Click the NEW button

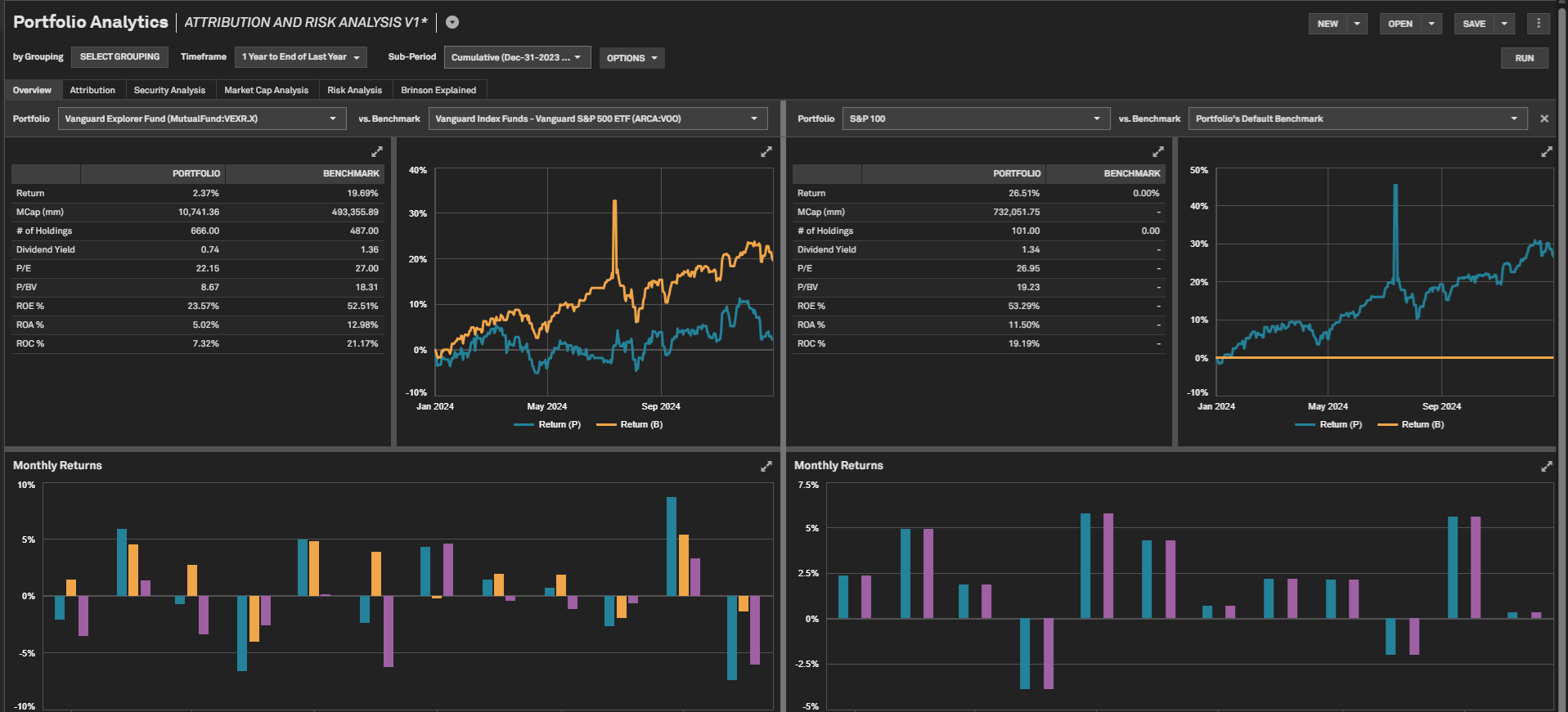1328,24
